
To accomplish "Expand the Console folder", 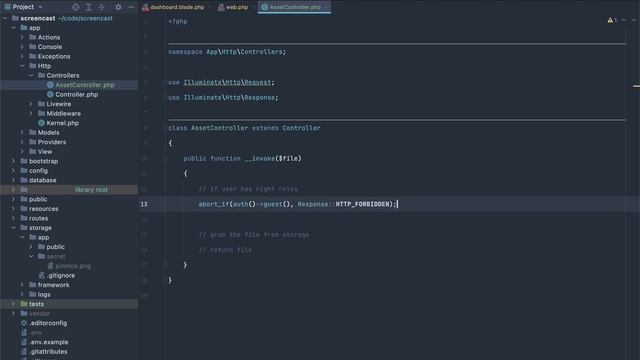I will tap(22, 47).
